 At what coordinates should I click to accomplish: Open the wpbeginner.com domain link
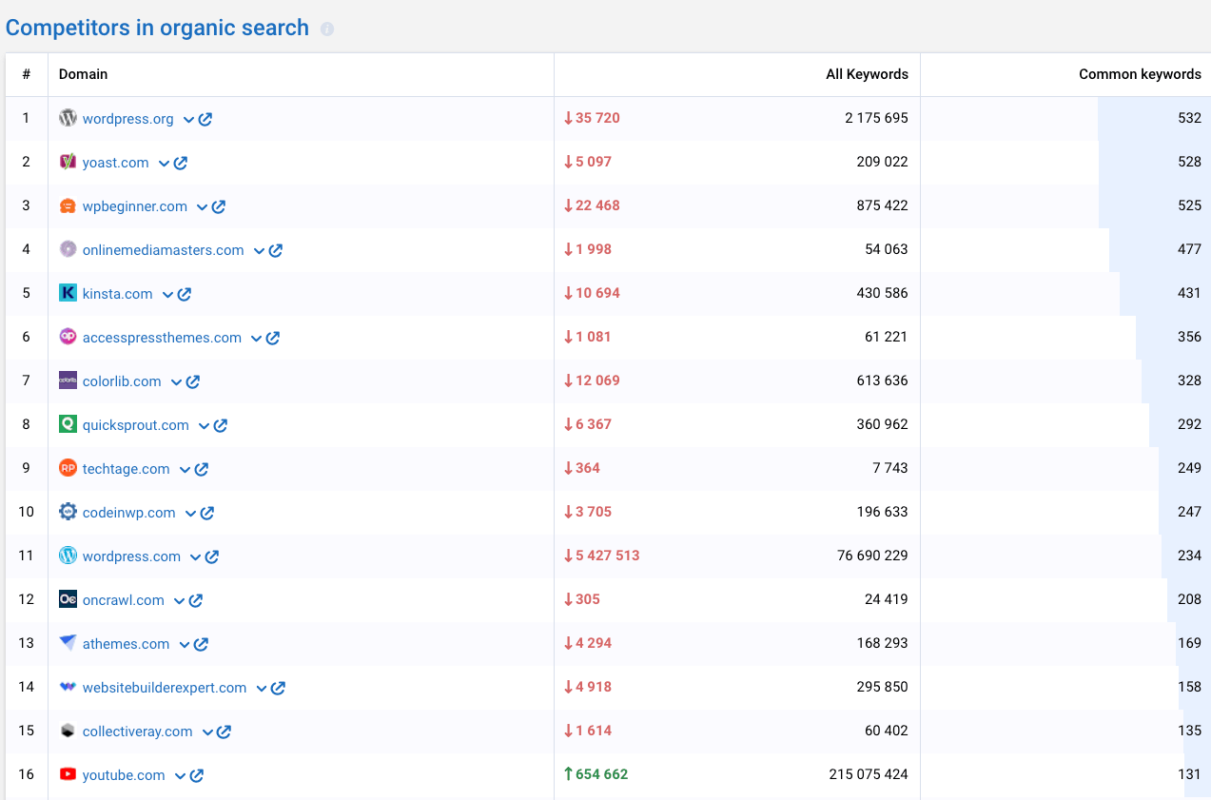point(135,207)
